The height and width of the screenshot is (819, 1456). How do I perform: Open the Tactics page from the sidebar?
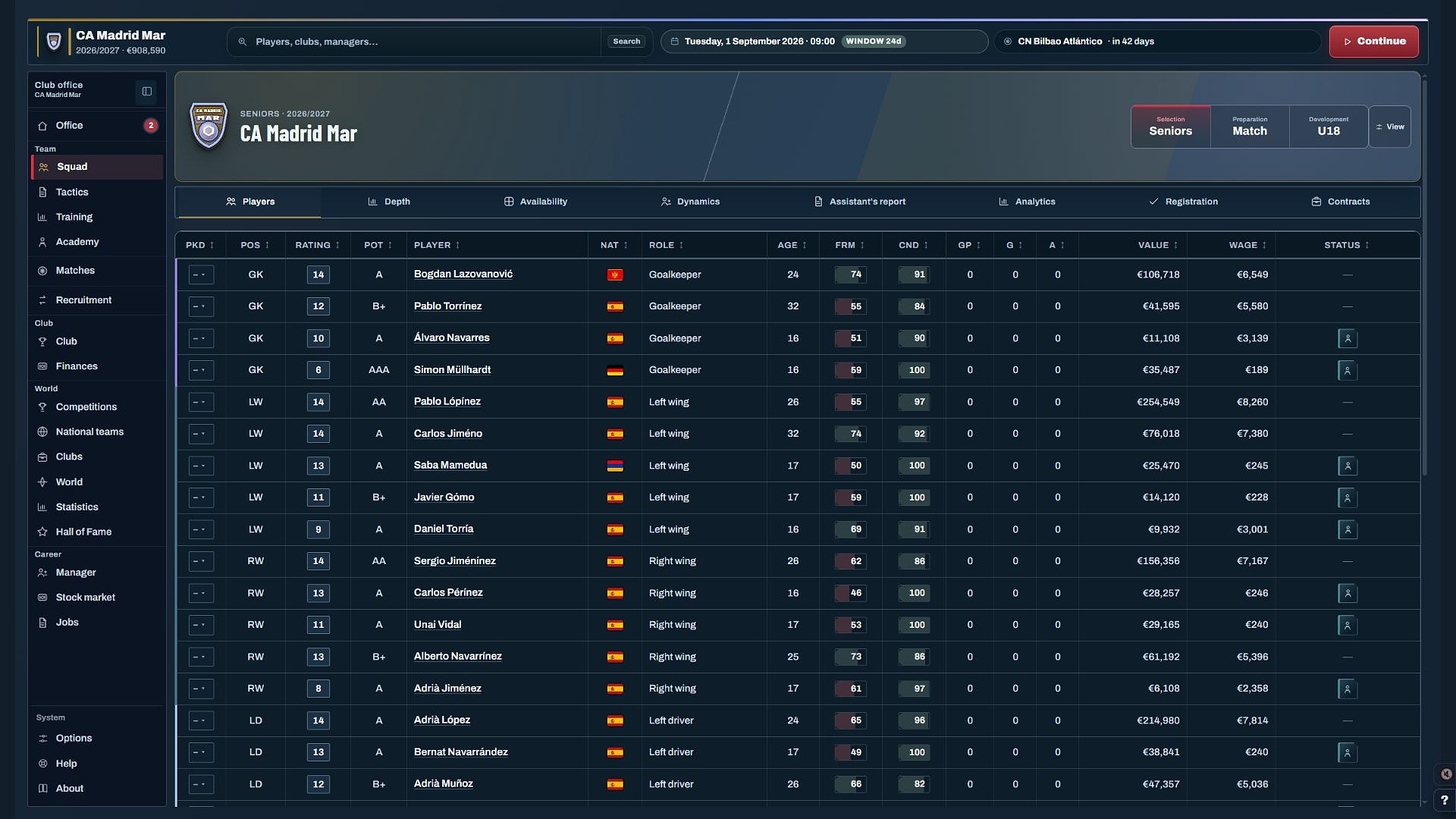point(97,192)
